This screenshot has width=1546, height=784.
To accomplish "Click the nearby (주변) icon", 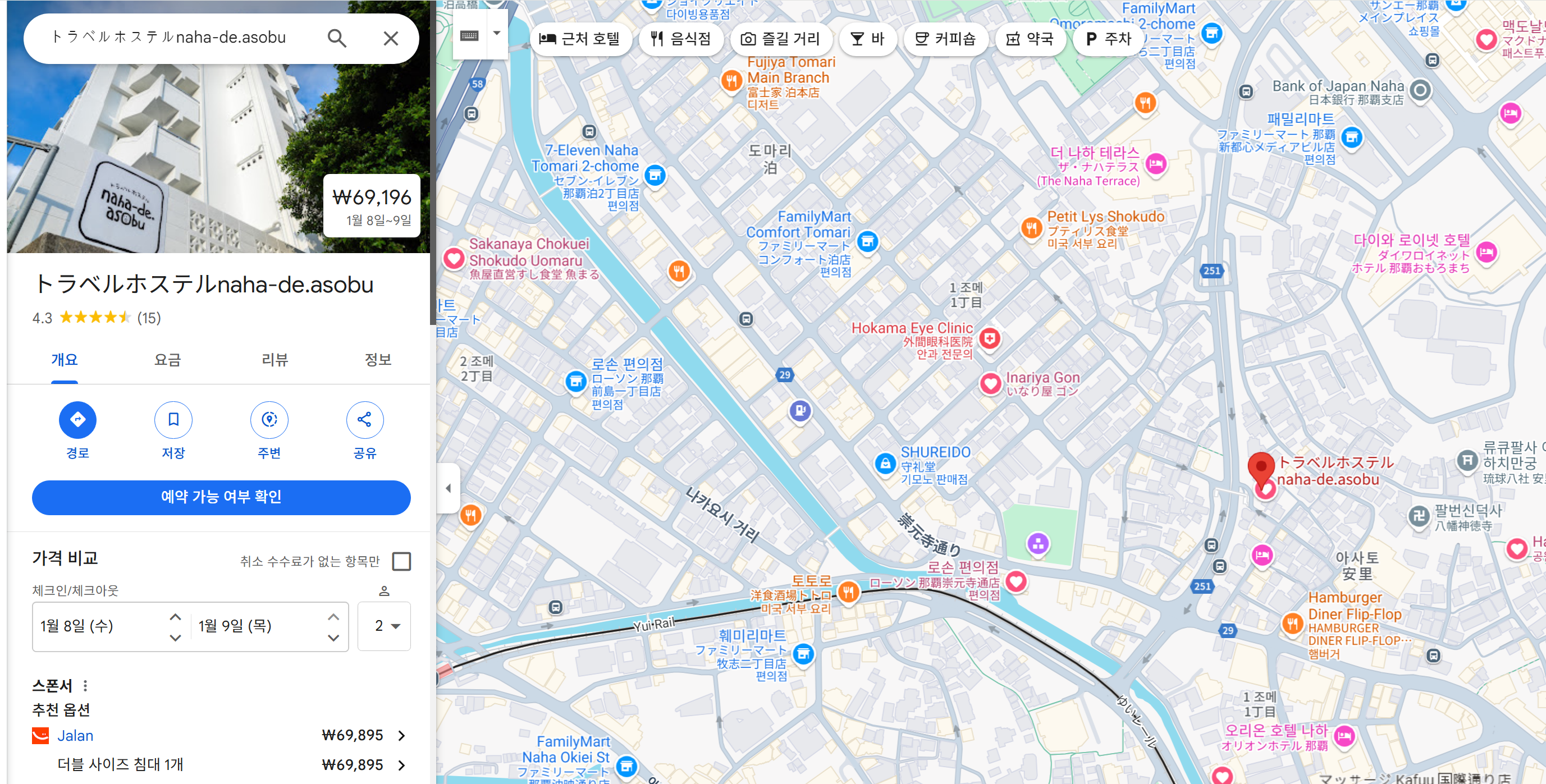I will (269, 419).
